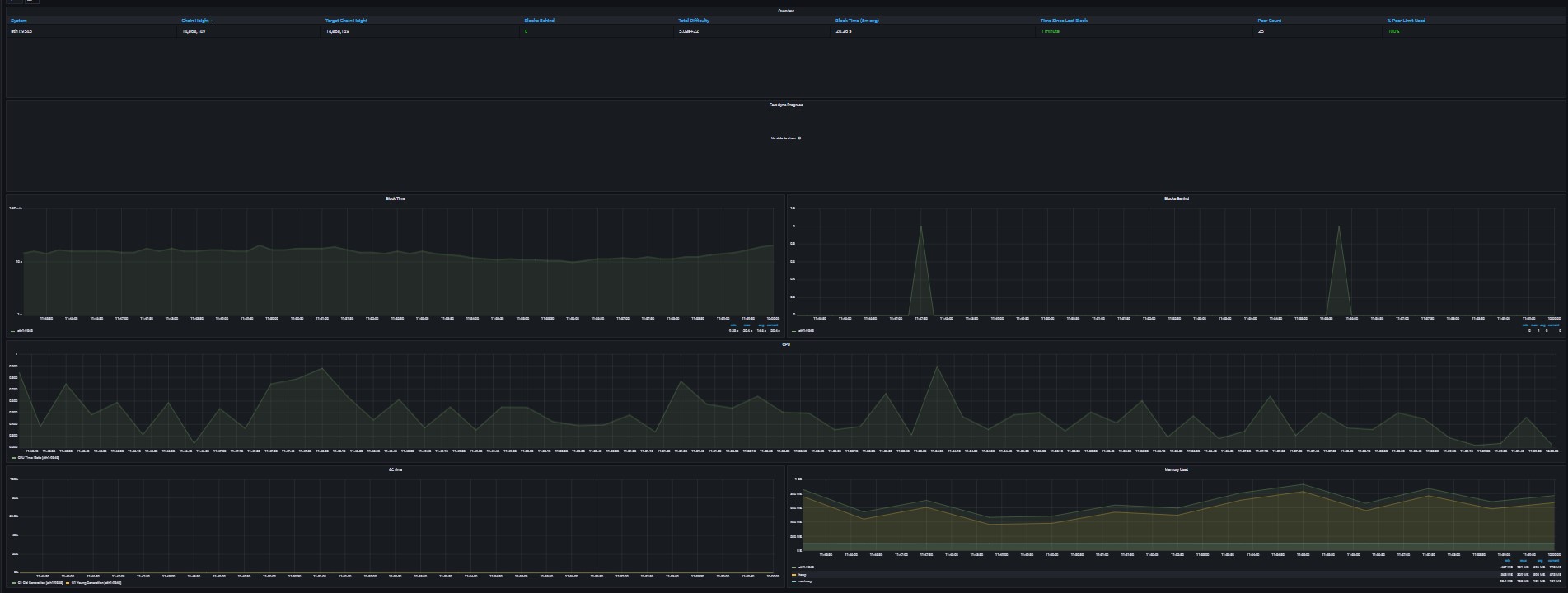Open the GC time panel title menu
The height and width of the screenshot is (593, 1568).
pos(396,469)
